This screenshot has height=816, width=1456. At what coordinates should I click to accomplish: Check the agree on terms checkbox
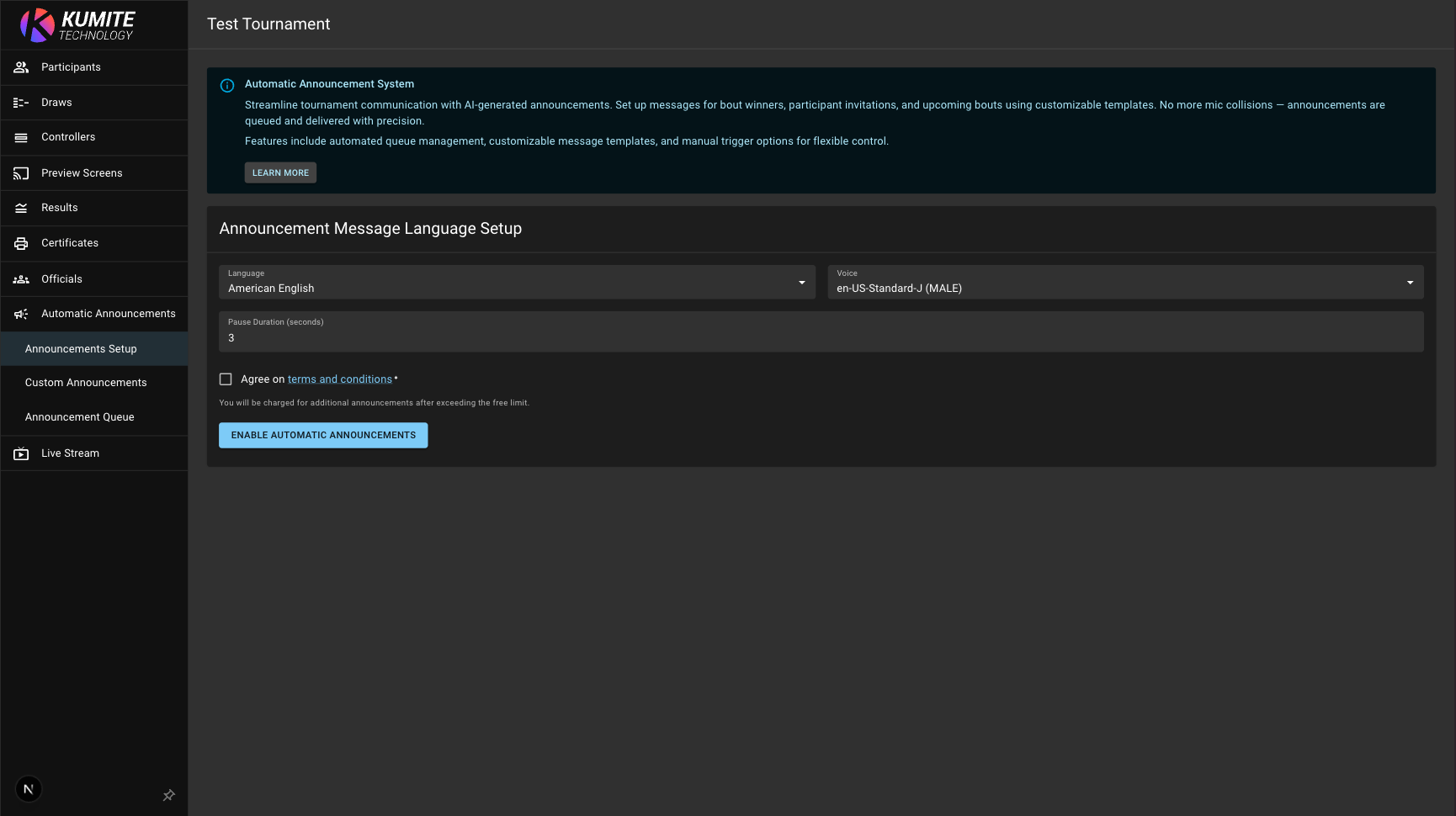click(x=226, y=379)
